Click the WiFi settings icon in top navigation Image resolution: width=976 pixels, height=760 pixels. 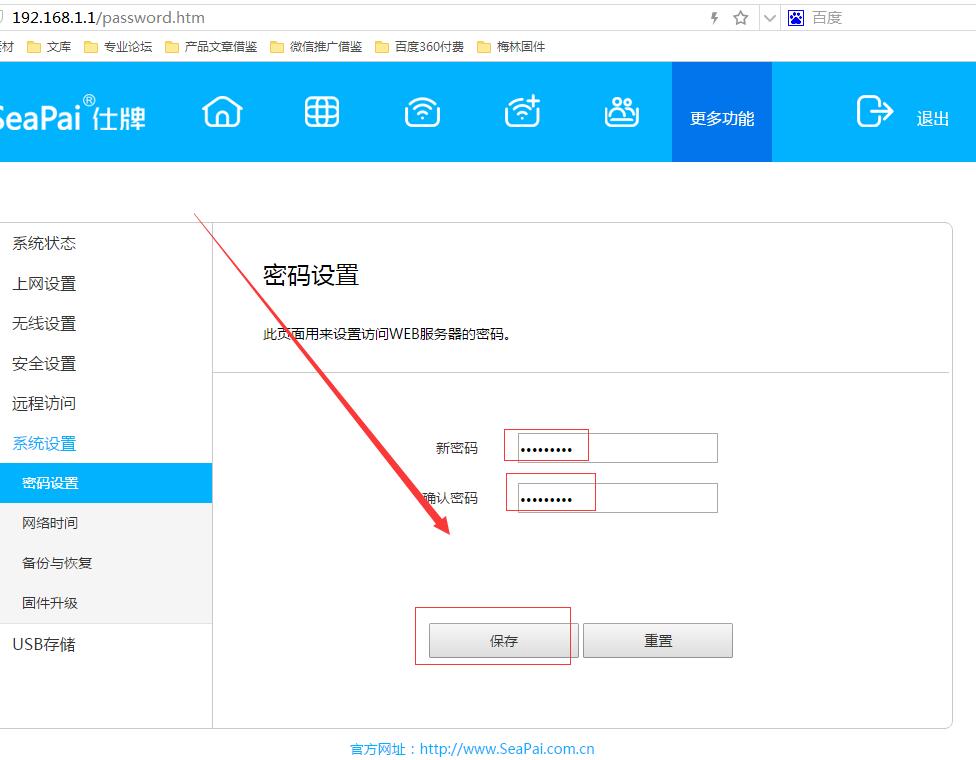point(422,112)
